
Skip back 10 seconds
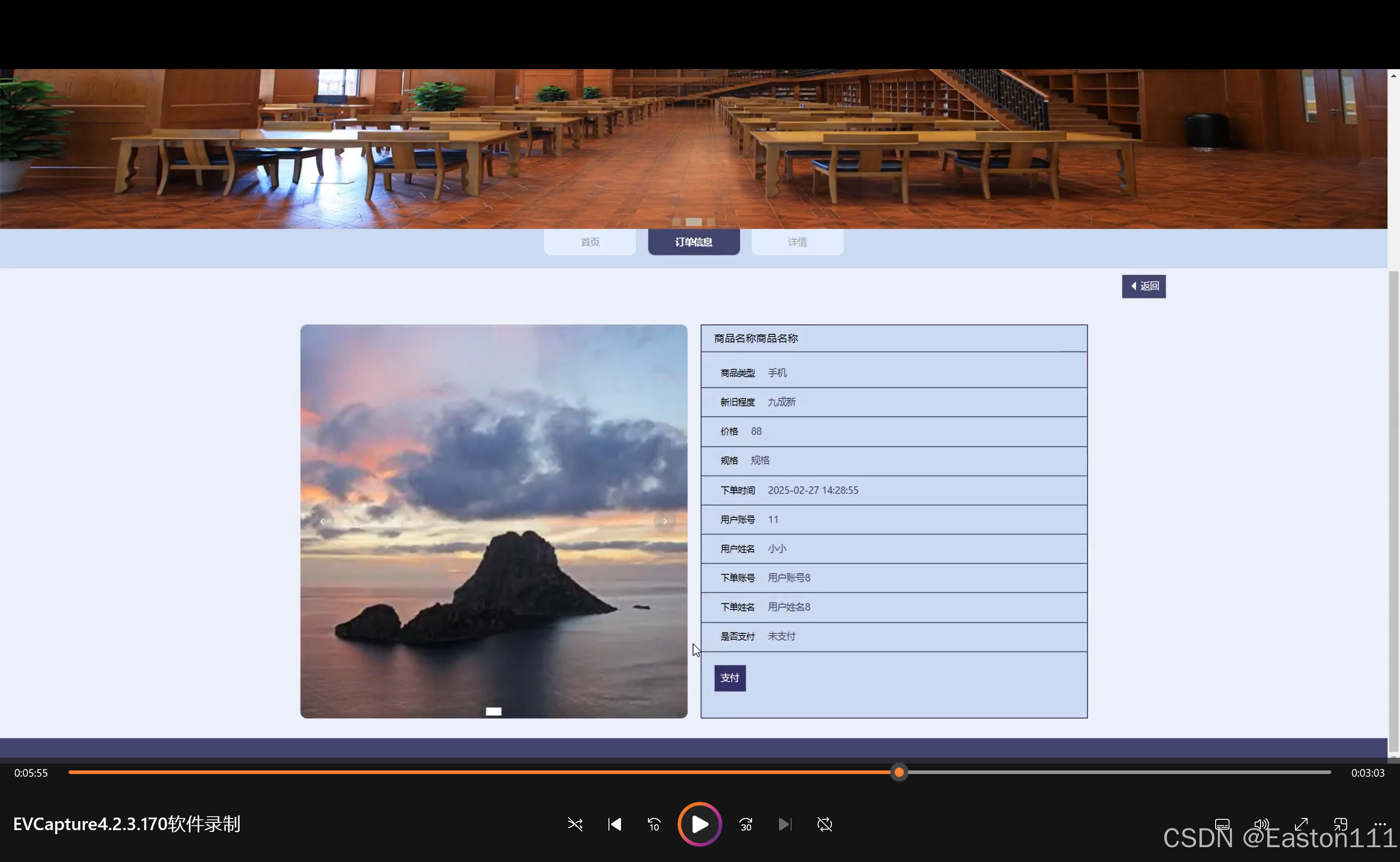(x=654, y=824)
